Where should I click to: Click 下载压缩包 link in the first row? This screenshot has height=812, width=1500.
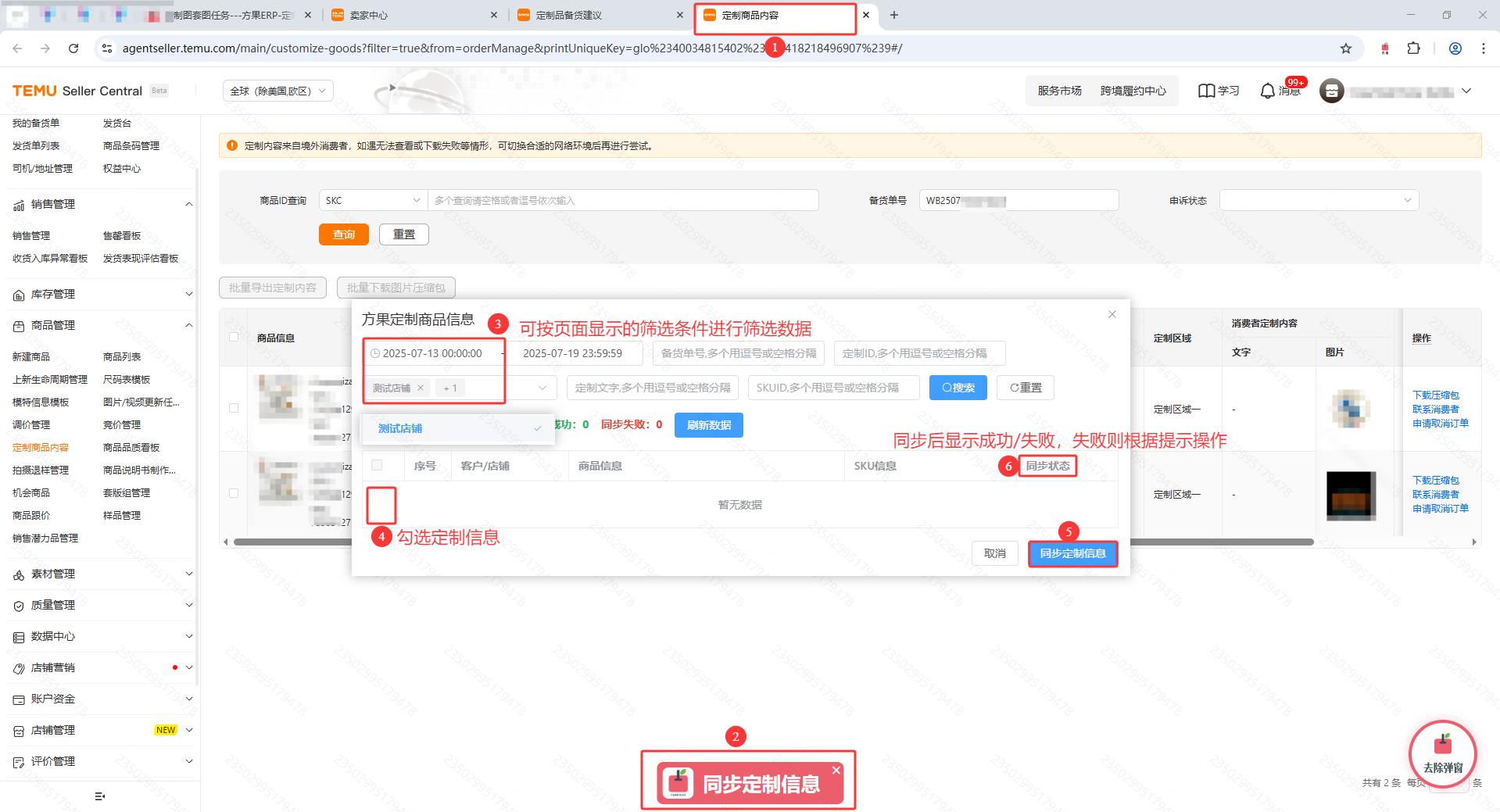[1436, 395]
